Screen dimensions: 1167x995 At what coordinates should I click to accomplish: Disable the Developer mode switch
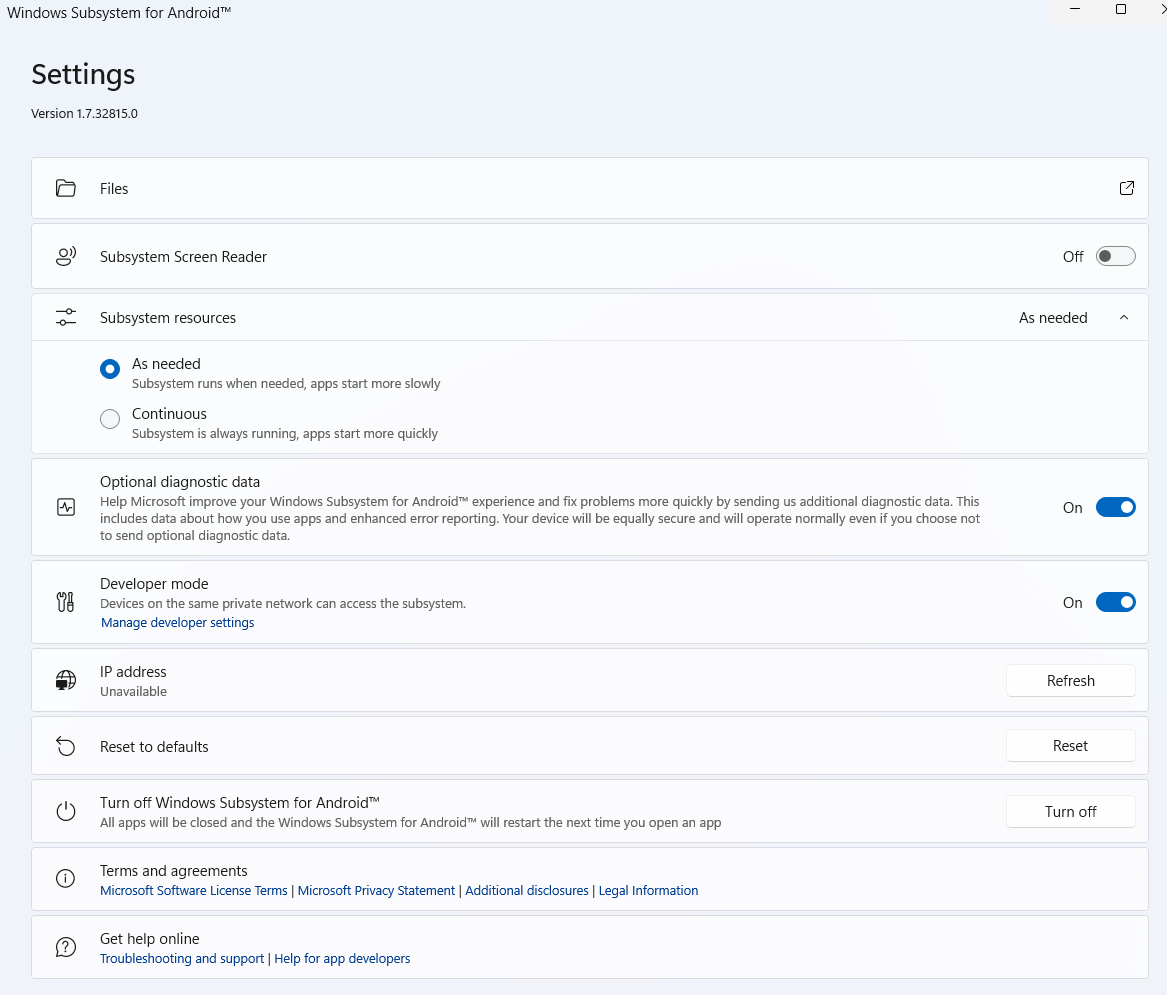1116,602
